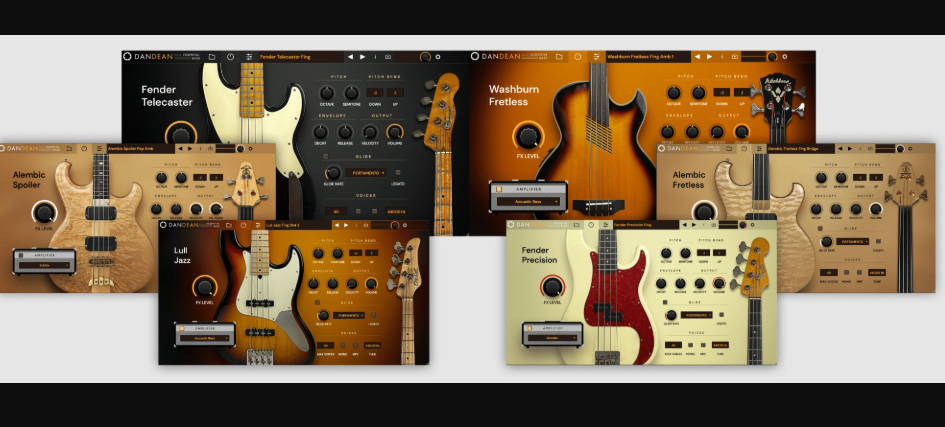Click the master volume knob in Washburn Fretless toolbar
The width and height of the screenshot is (945, 427).
(x=772, y=57)
